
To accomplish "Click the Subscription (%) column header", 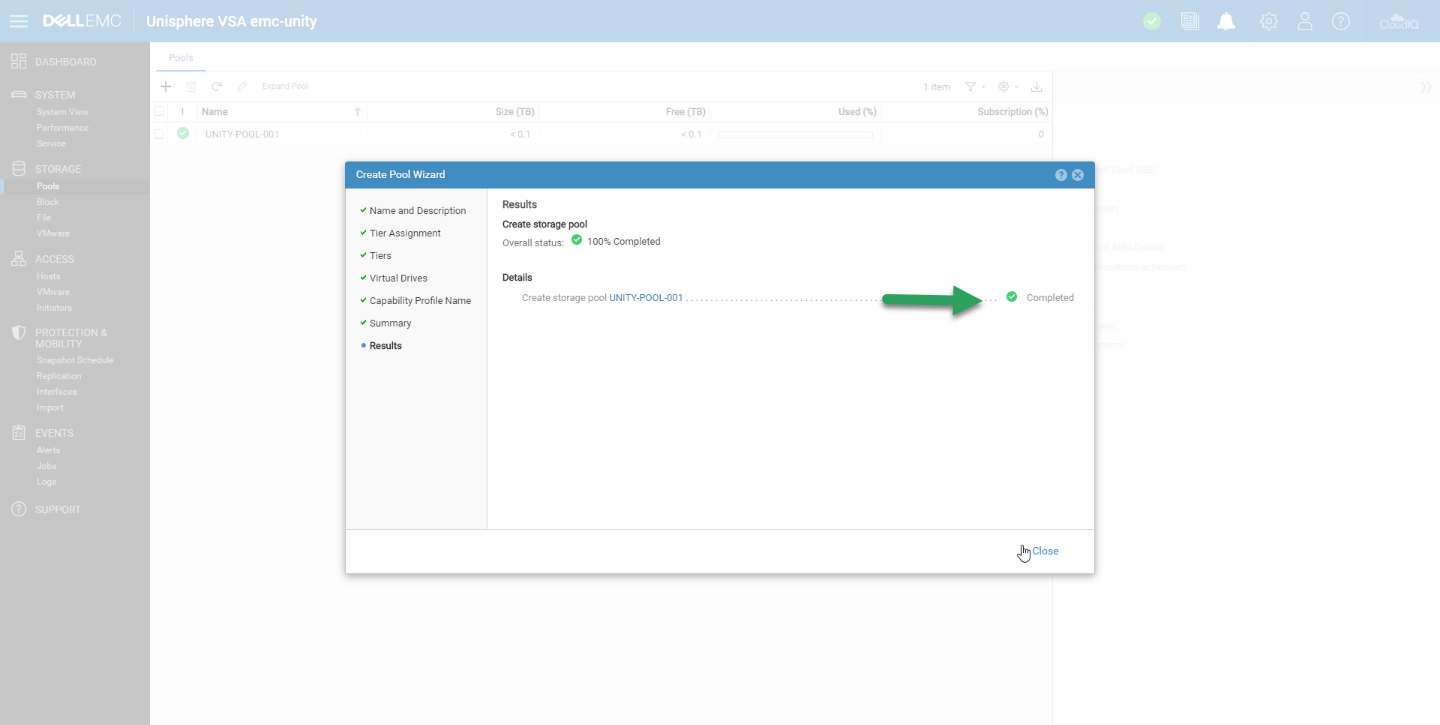I will [1013, 112].
